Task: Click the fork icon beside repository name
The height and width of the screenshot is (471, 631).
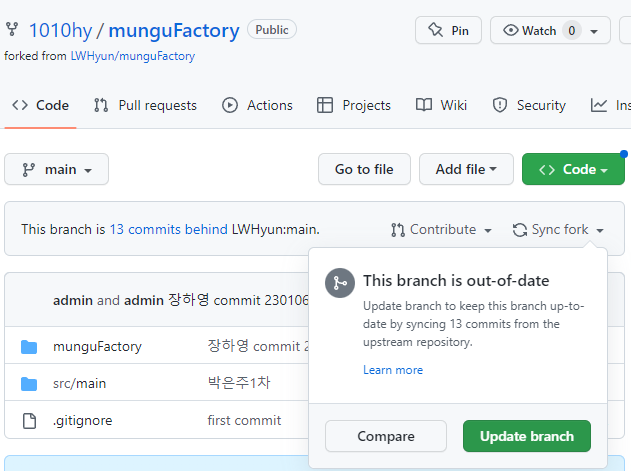Action: click(12, 29)
